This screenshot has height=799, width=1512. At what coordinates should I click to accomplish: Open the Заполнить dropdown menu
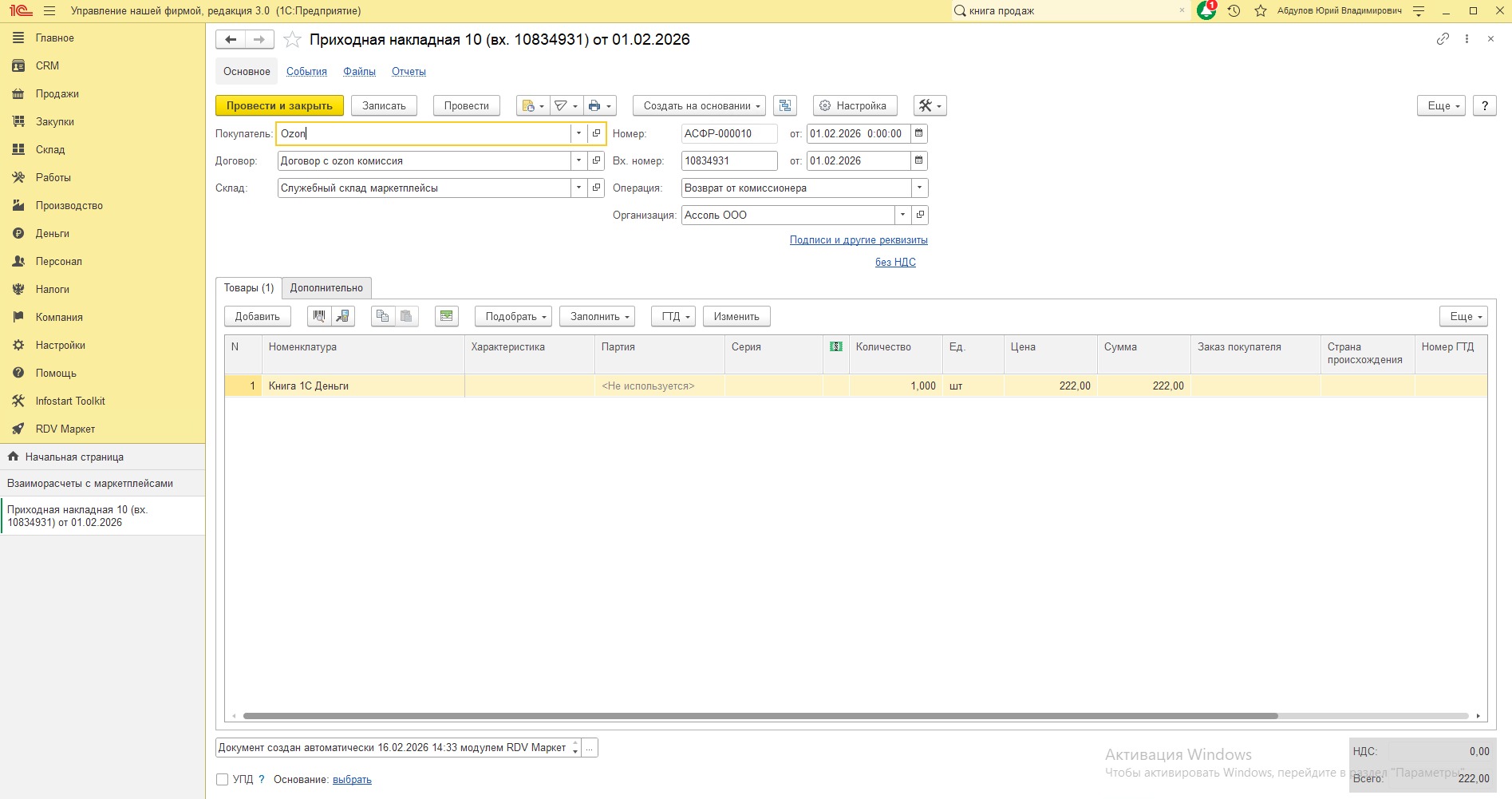coord(597,317)
